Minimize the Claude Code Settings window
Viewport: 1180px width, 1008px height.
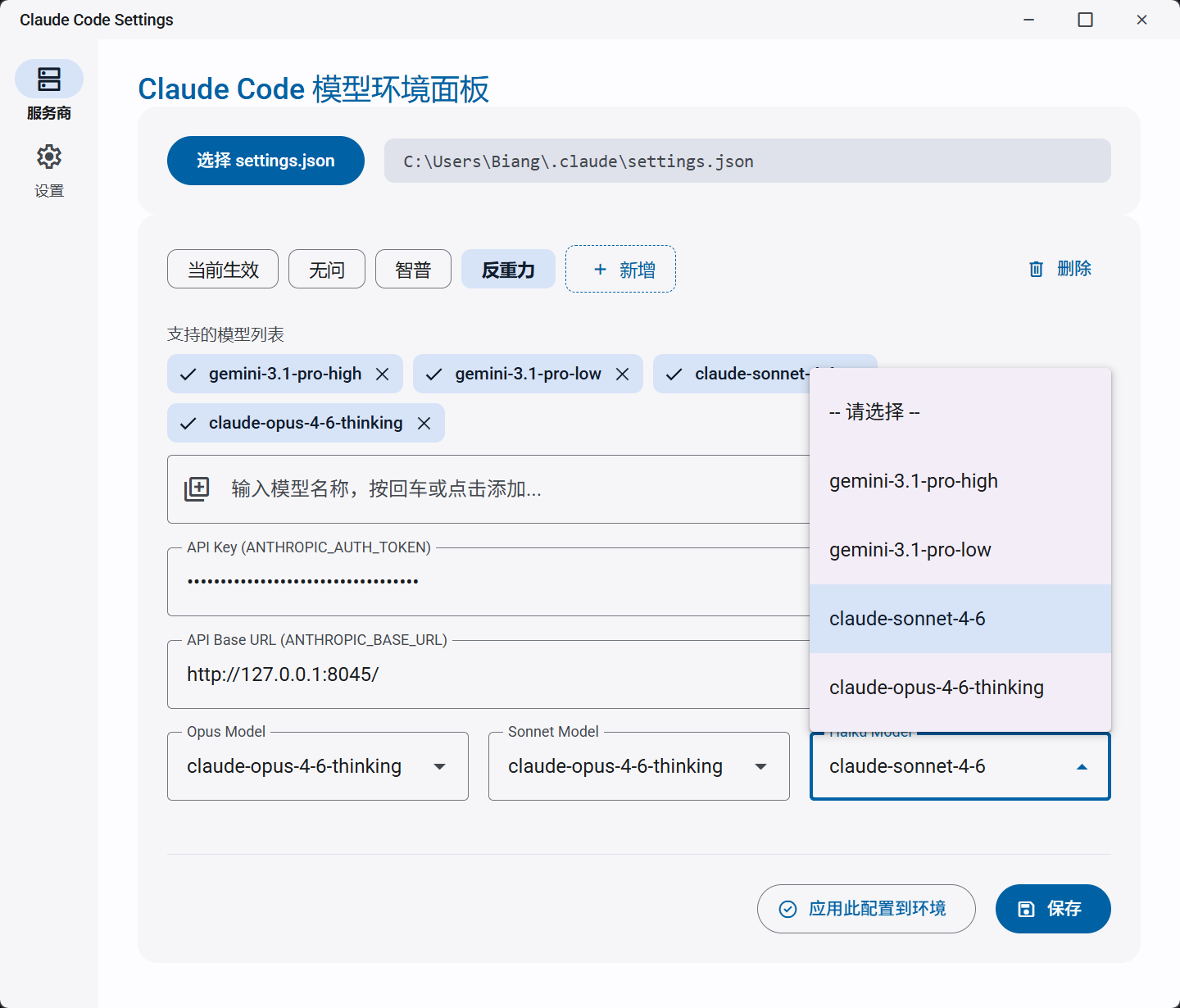(x=1029, y=20)
